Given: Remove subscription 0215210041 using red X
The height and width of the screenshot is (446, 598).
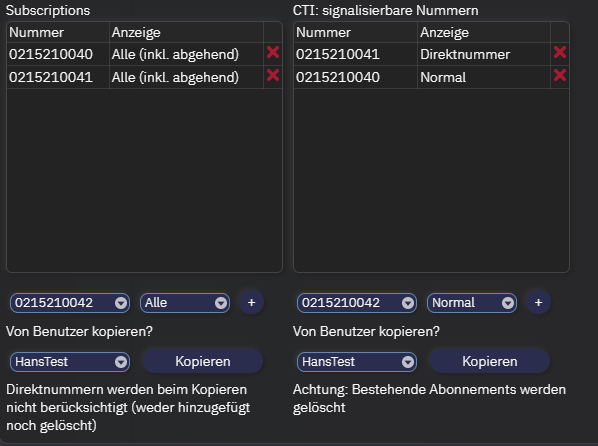Looking at the screenshot, I should click(273, 75).
